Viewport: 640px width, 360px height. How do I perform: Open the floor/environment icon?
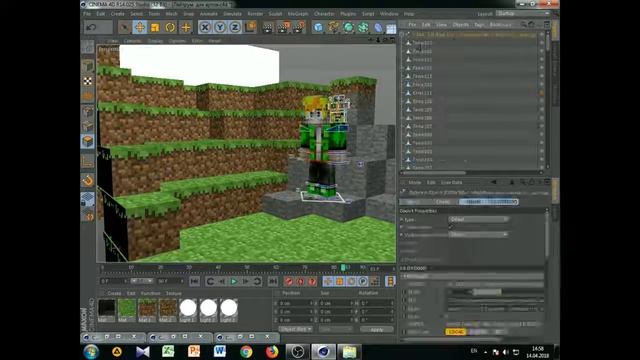[x=391, y=28]
